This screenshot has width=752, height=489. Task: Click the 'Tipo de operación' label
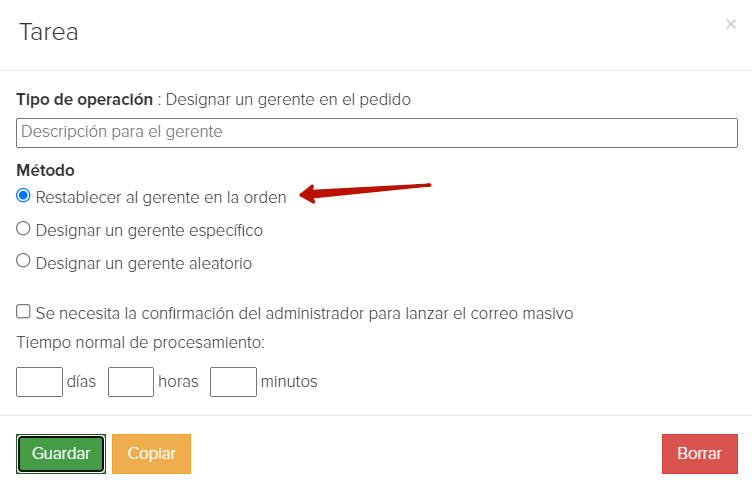click(85, 100)
